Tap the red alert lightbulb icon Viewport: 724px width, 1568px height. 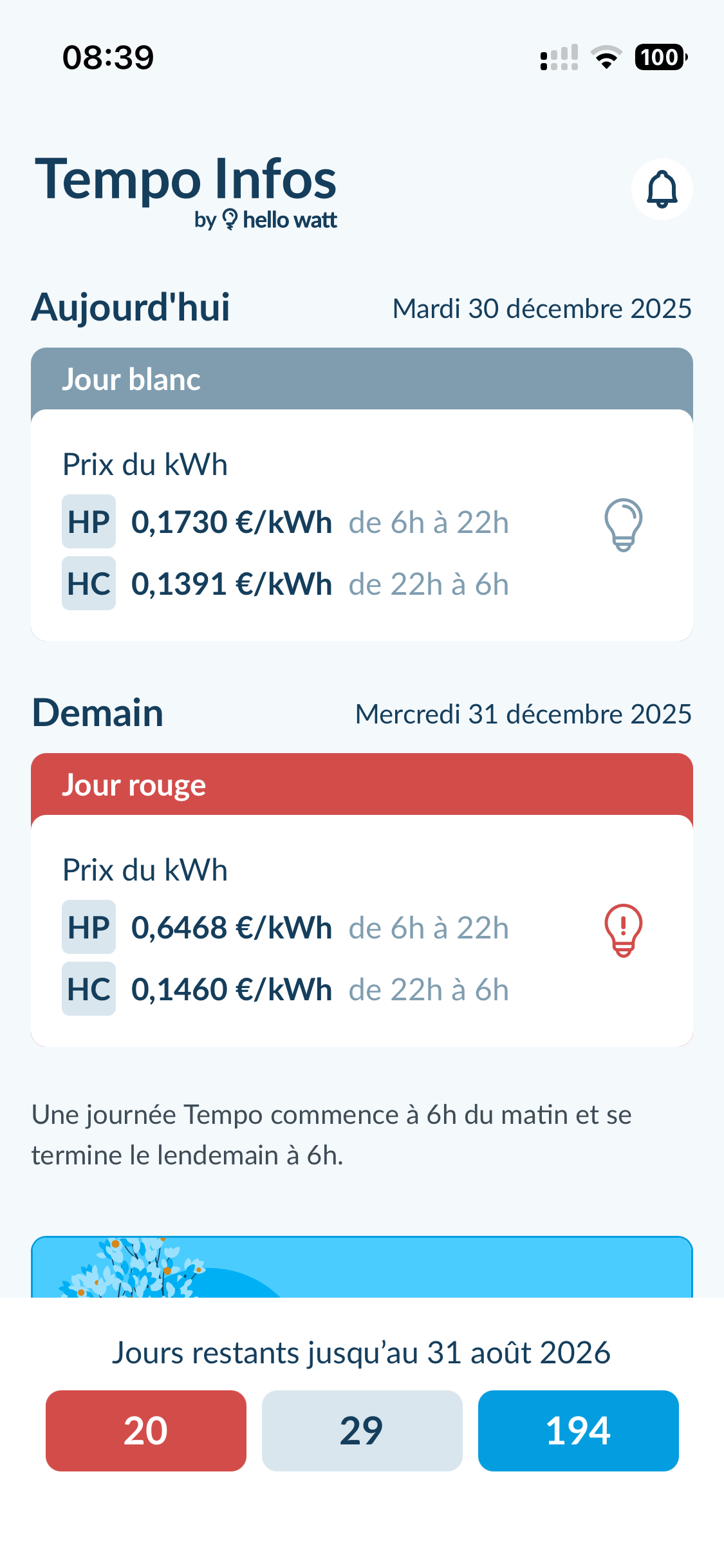coord(623,930)
